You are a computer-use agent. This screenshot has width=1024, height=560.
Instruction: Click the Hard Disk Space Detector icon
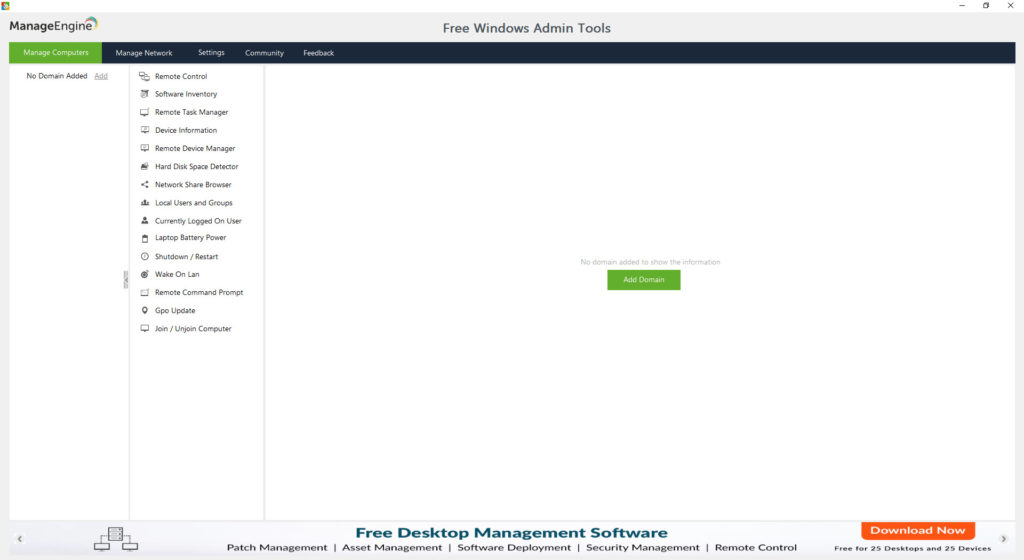pos(144,166)
